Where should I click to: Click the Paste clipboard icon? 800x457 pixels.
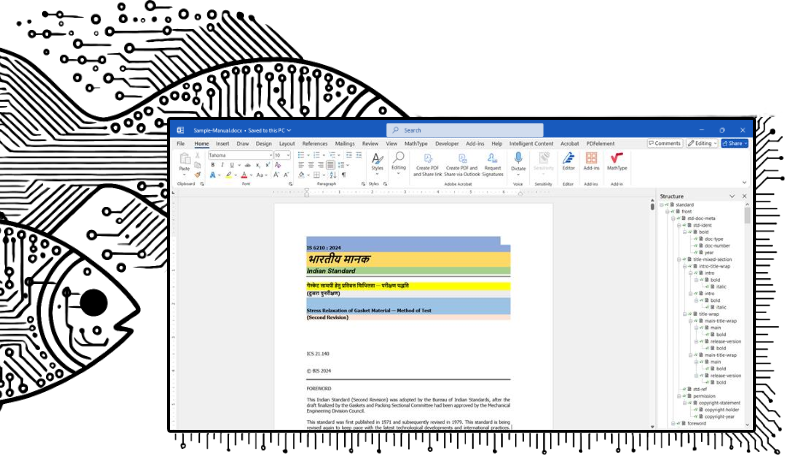[x=184, y=159]
